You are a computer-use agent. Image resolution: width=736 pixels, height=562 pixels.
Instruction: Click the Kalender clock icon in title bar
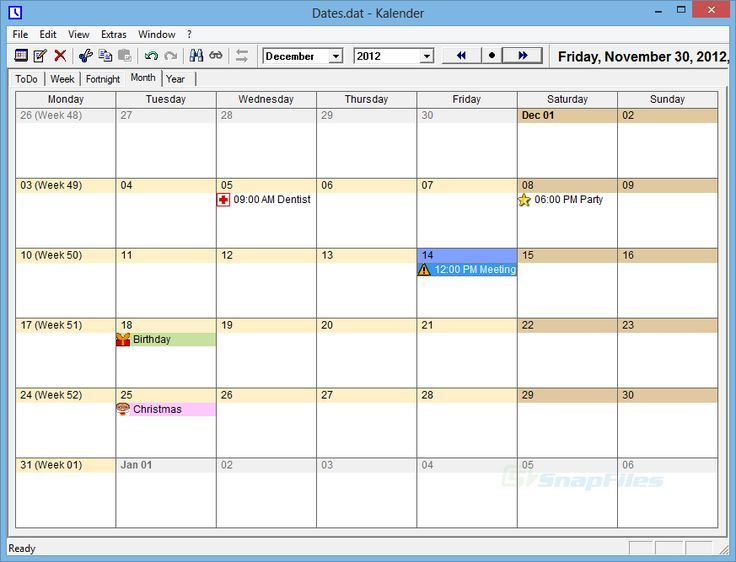click(x=15, y=12)
